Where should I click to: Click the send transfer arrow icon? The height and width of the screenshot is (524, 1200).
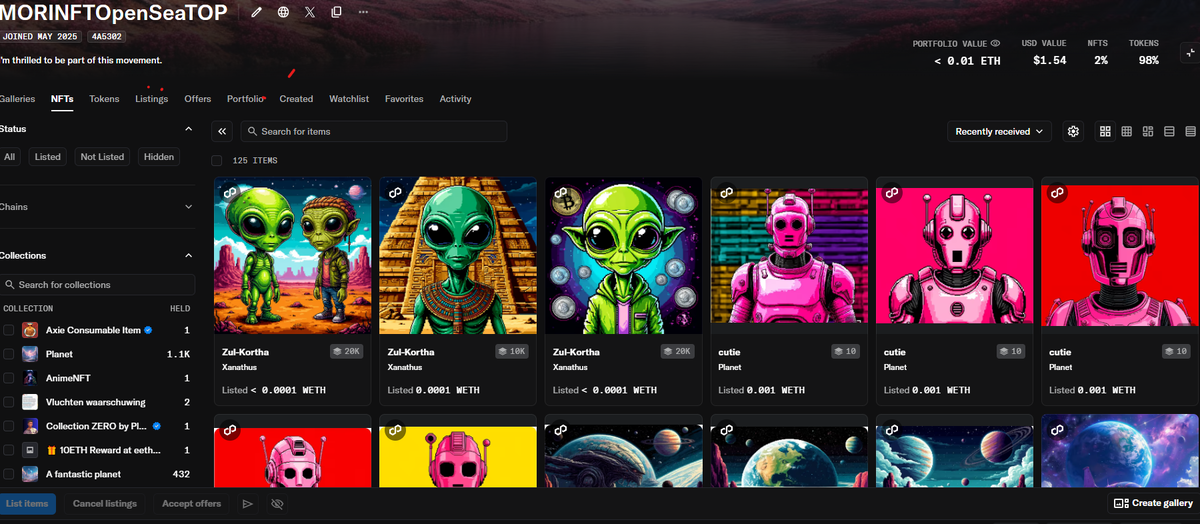point(248,503)
